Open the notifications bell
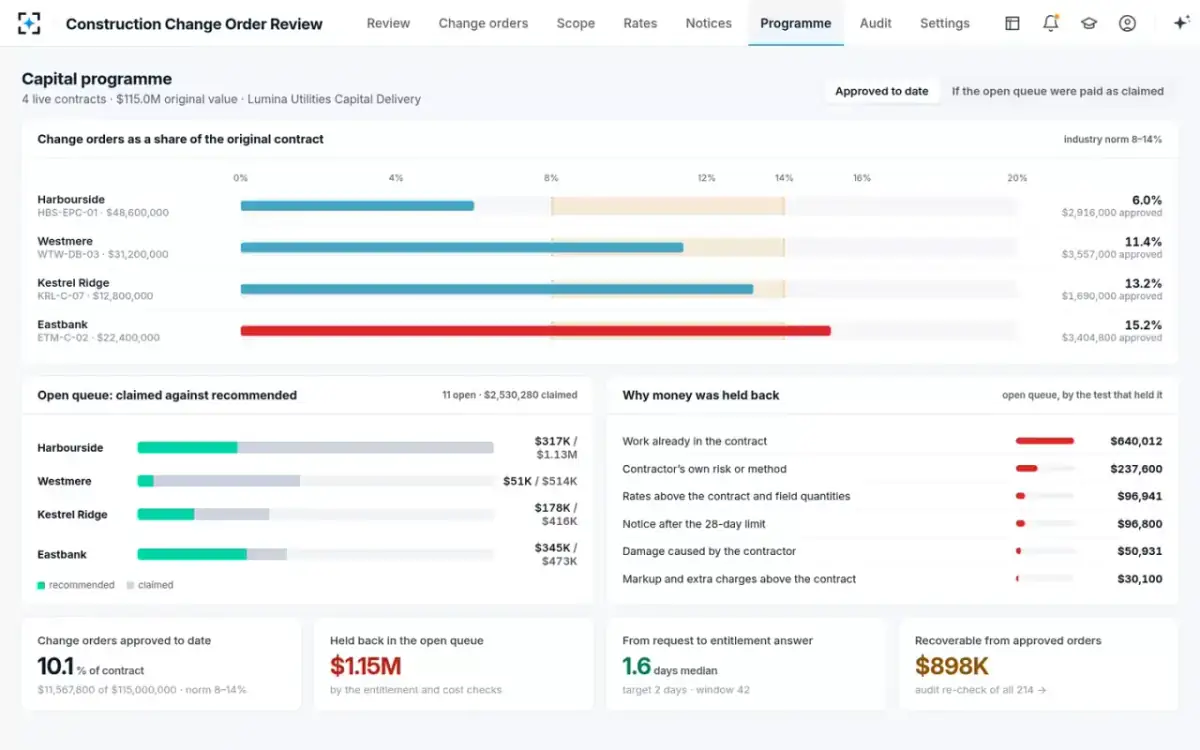Image resolution: width=1200 pixels, height=750 pixels. pos(1050,23)
